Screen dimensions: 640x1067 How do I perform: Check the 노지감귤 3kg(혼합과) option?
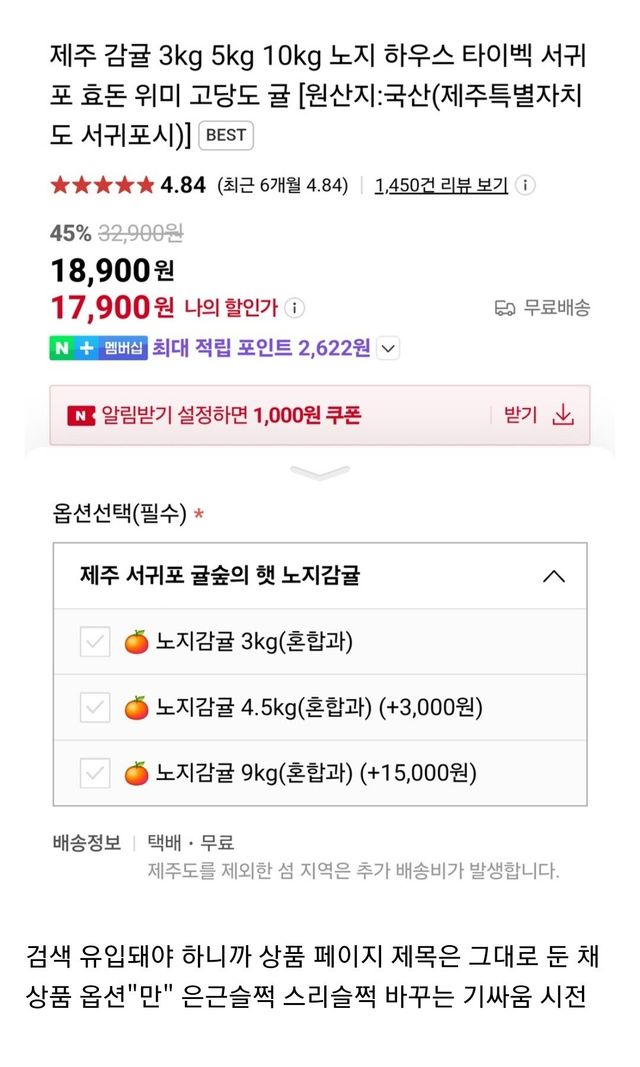click(93, 642)
